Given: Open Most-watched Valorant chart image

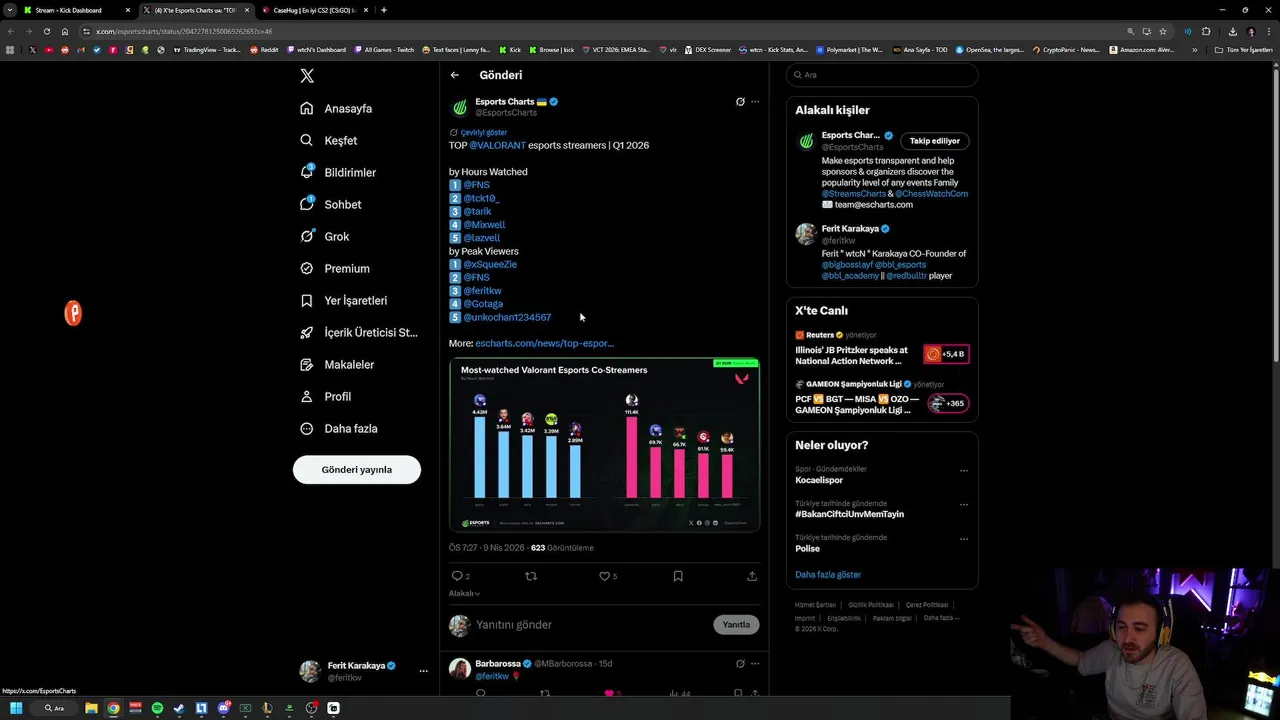Looking at the screenshot, I should [x=604, y=445].
